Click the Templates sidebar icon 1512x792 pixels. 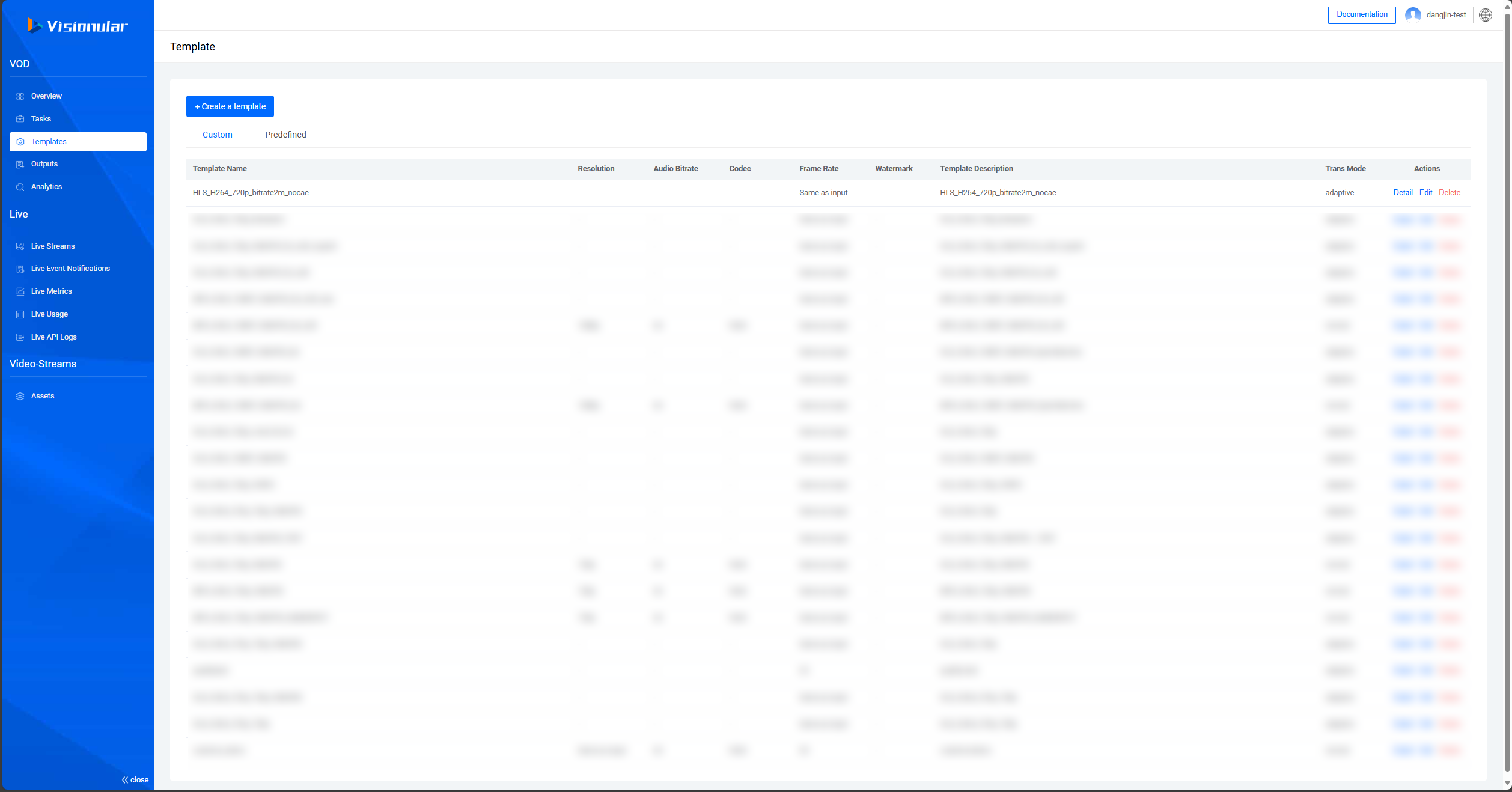20,141
